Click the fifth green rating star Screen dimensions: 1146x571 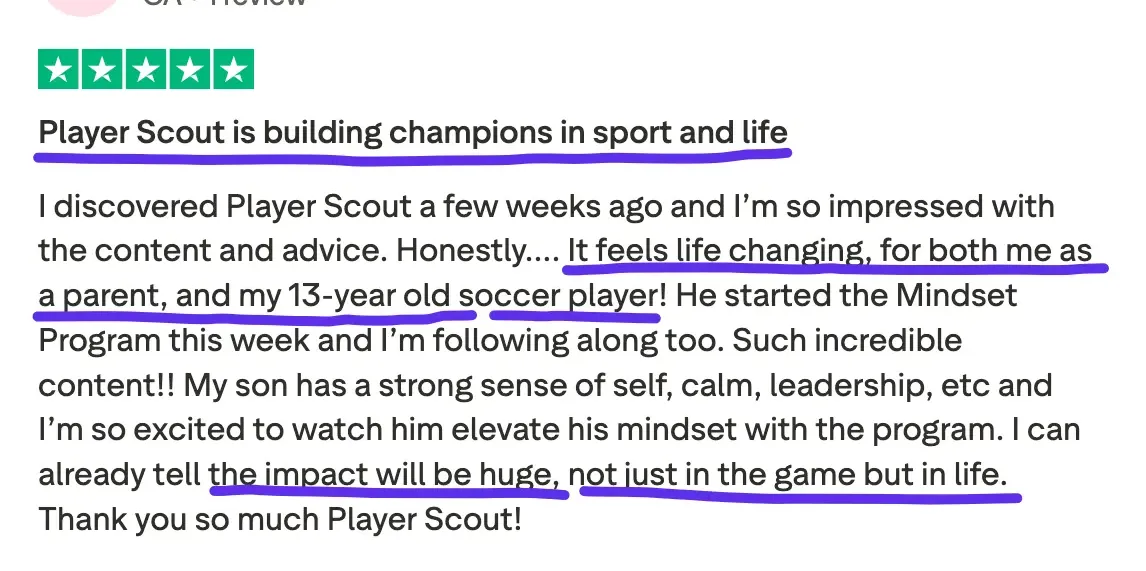click(232, 69)
